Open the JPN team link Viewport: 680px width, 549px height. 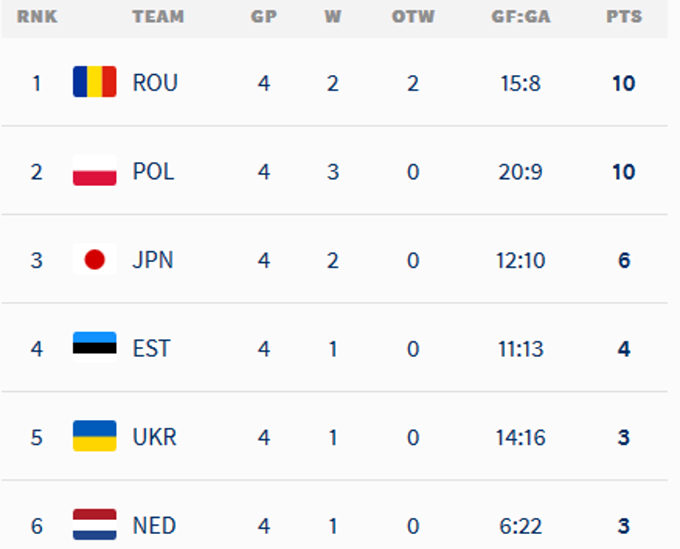tap(152, 260)
